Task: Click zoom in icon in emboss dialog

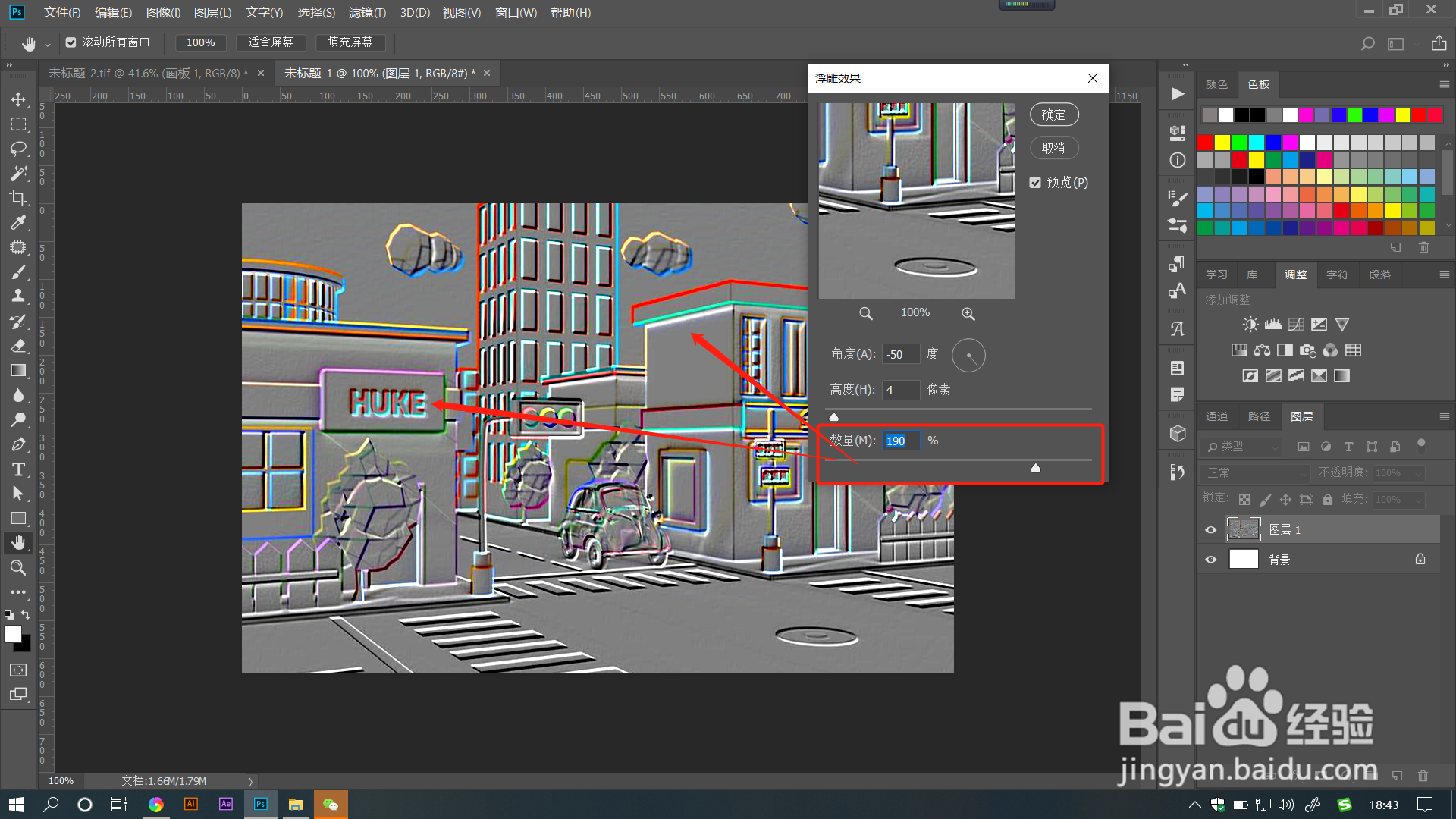Action: pyautogui.click(x=968, y=313)
